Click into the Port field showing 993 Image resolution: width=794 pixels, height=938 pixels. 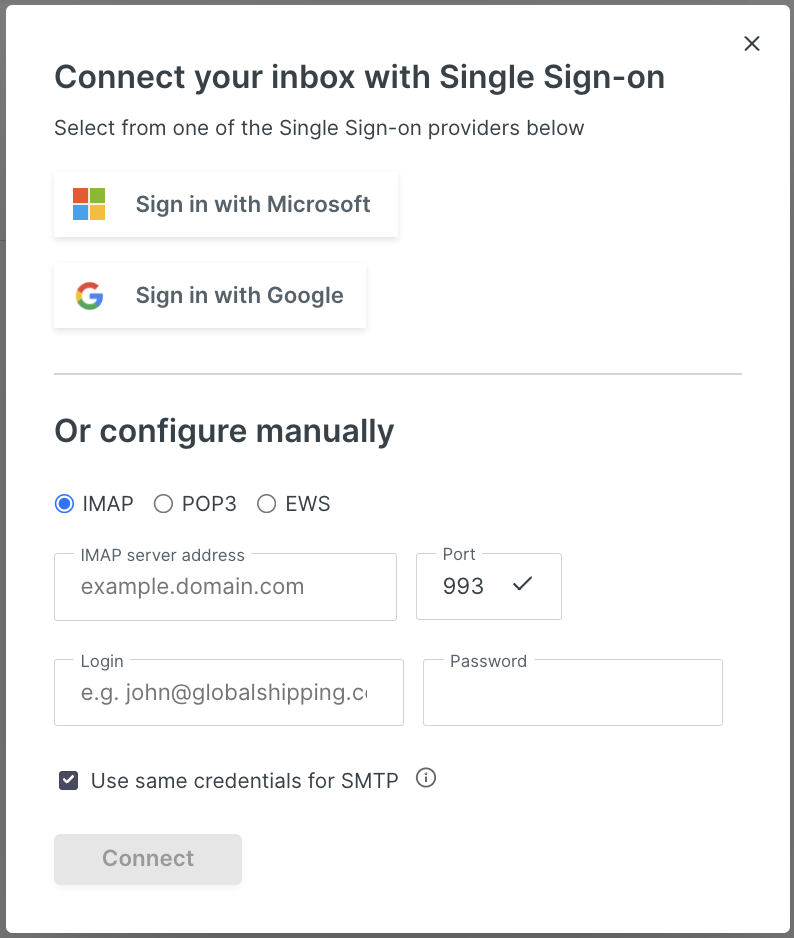[489, 586]
